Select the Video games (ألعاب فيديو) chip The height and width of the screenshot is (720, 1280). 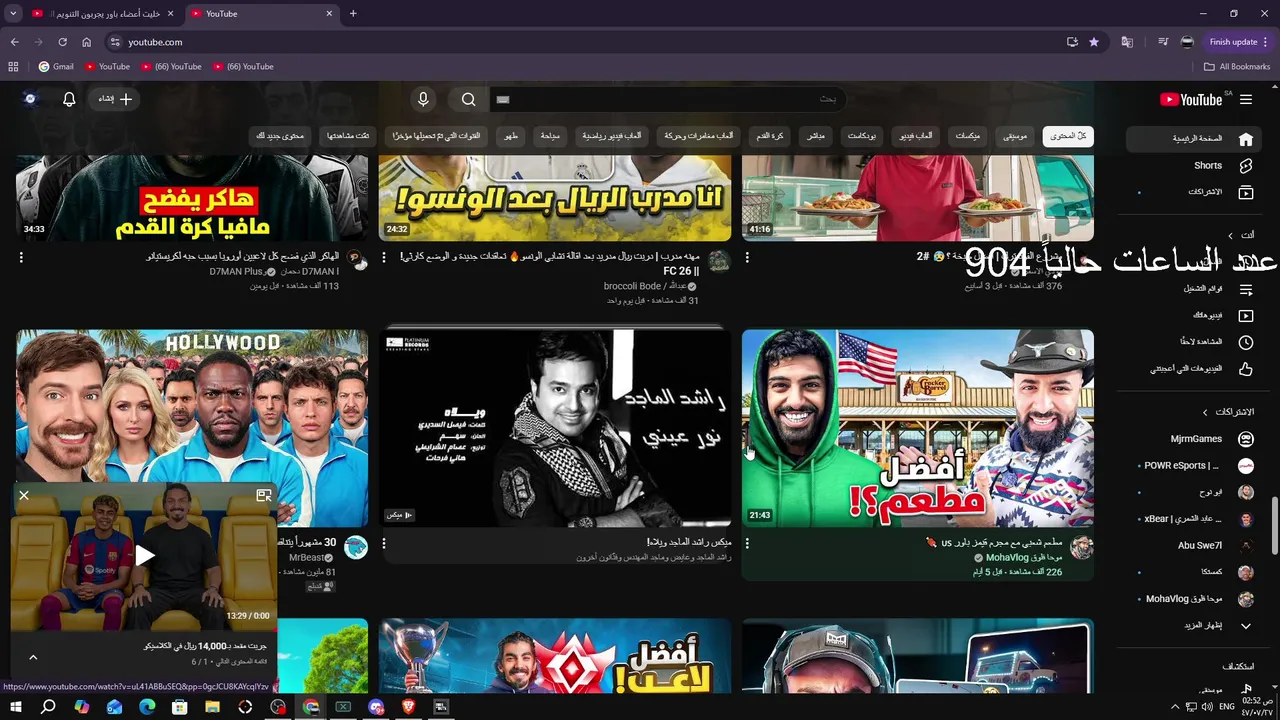pyautogui.click(x=917, y=136)
